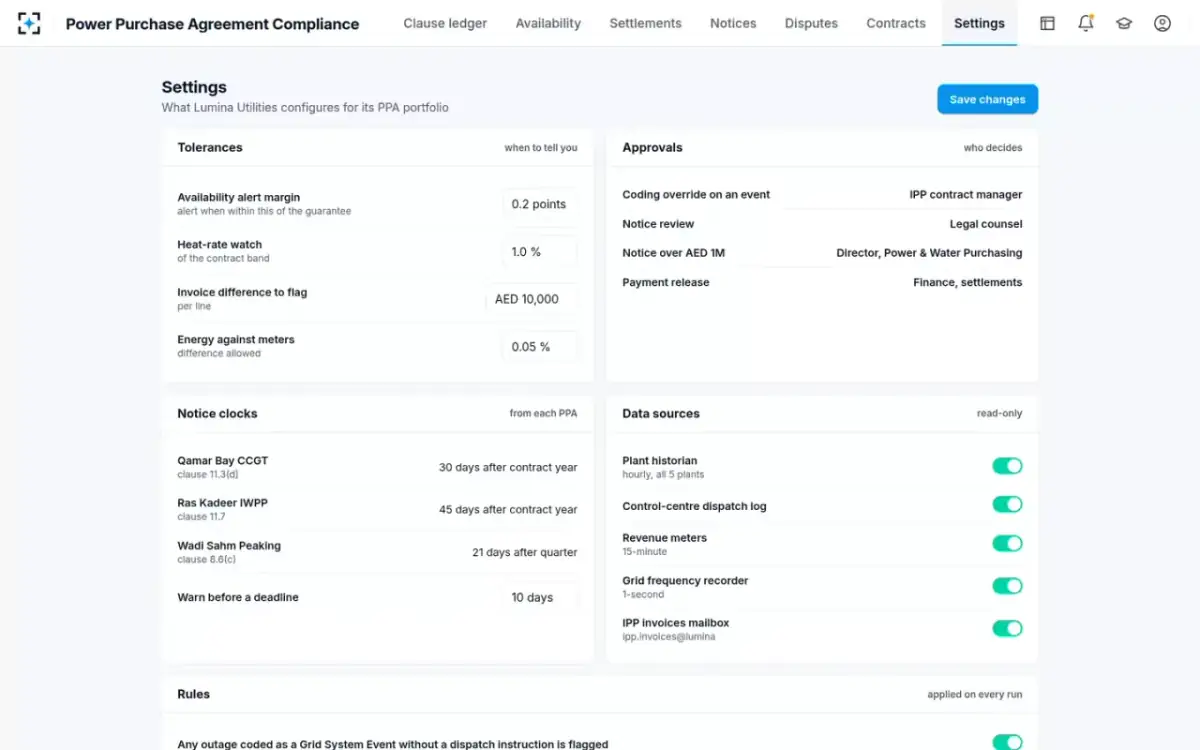Edit the Energy against meters field
Screen dimensions: 1200x750
pos(539,347)
